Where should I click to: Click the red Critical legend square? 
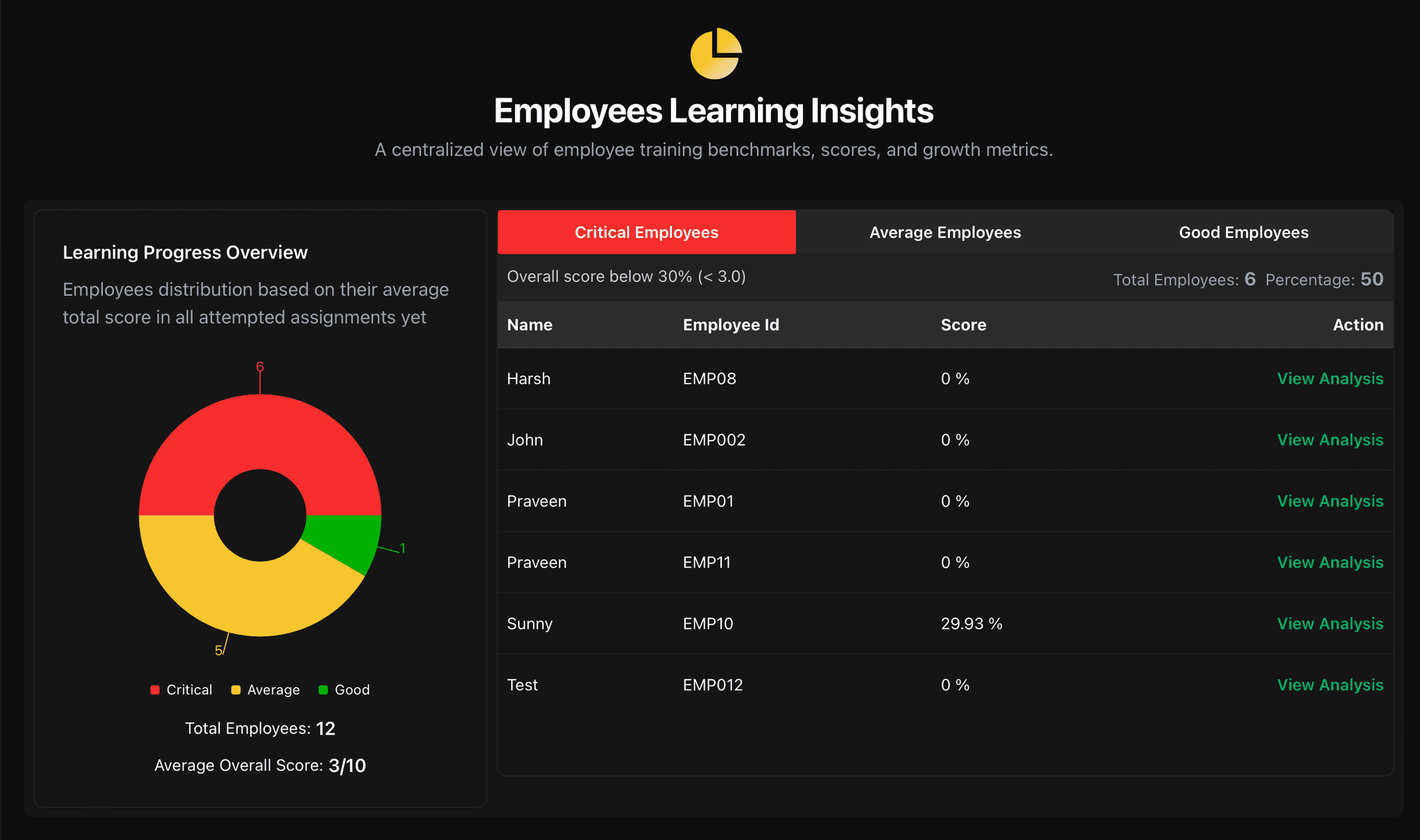click(x=155, y=690)
